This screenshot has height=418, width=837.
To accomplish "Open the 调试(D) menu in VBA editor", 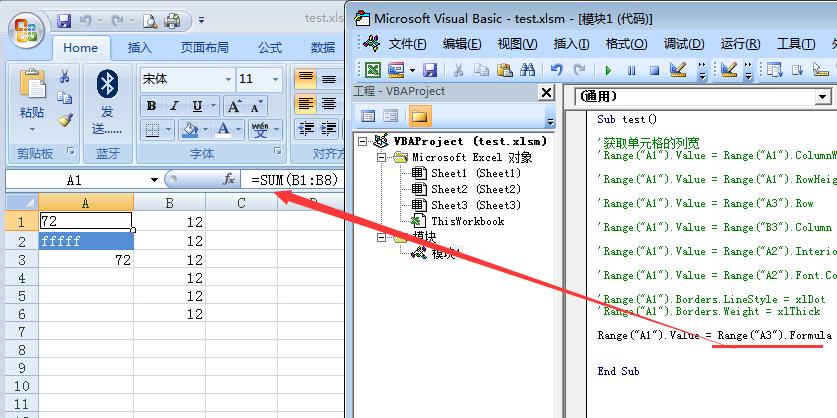I will (684, 44).
